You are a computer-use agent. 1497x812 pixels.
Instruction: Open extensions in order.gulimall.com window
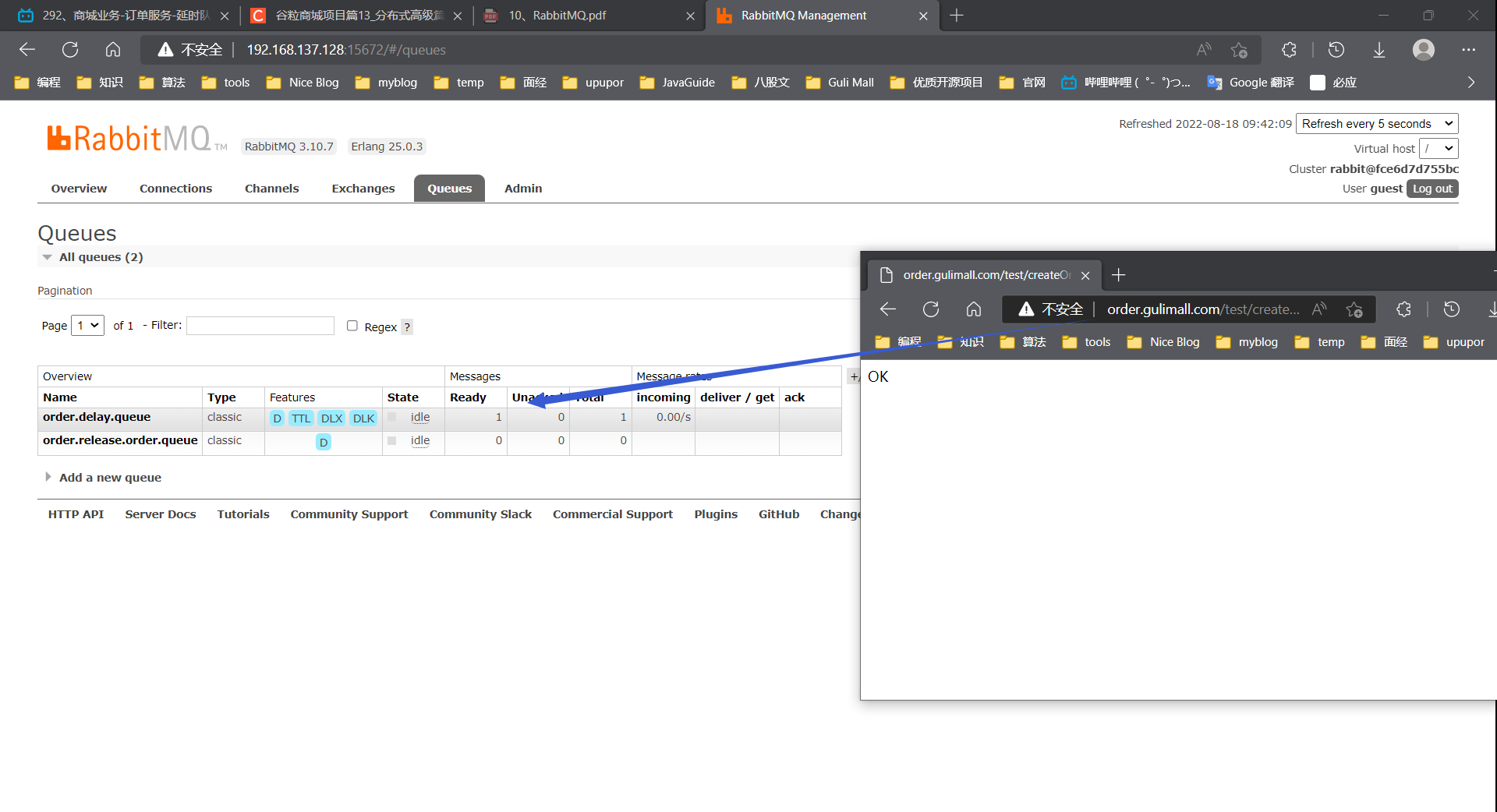(1403, 309)
